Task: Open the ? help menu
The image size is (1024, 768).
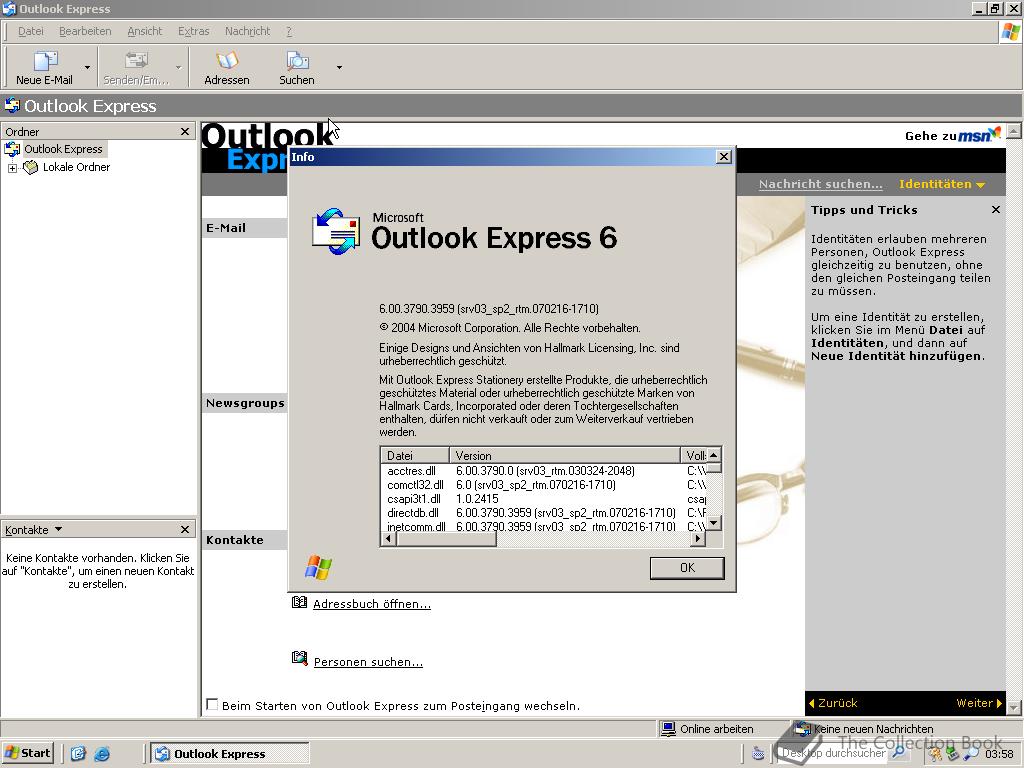Action: coord(289,31)
